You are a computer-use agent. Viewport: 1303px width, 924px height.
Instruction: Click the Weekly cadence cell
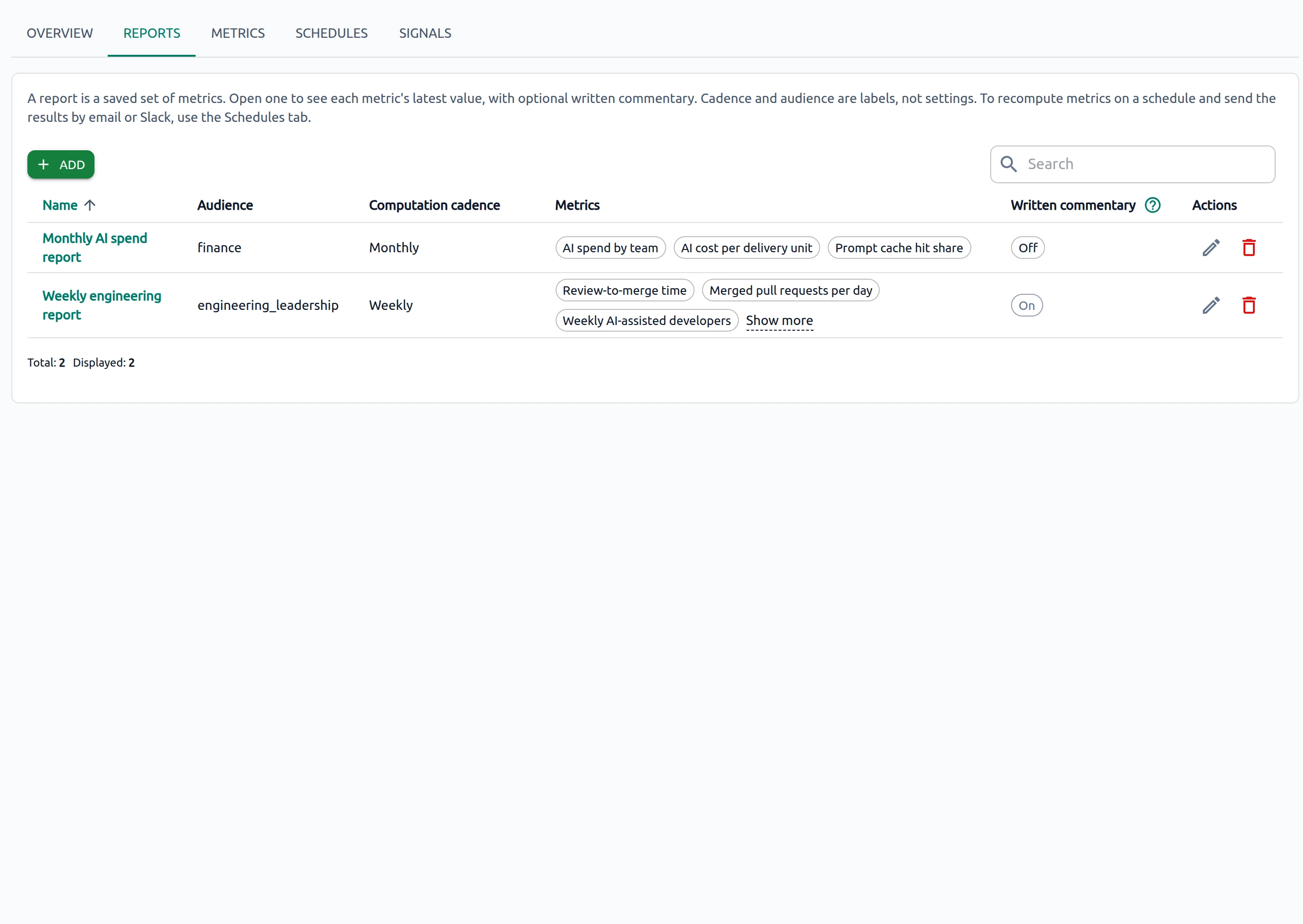tap(391, 306)
